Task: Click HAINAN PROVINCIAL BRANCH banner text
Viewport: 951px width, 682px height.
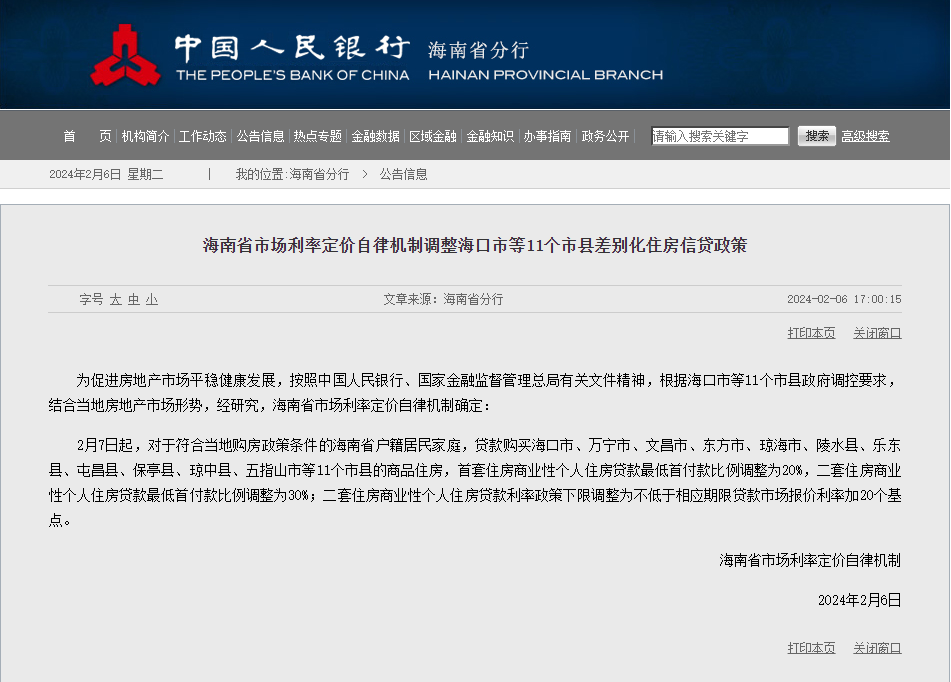Action: [x=545, y=75]
